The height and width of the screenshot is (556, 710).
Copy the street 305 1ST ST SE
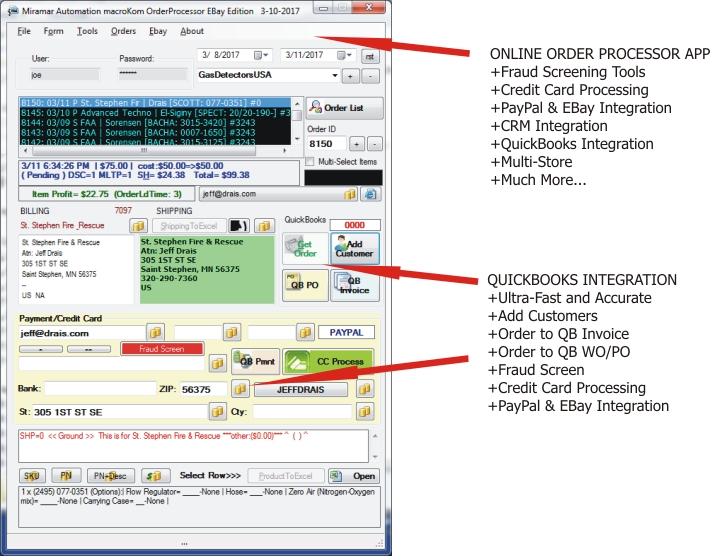pyautogui.click(x=217, y=412)
